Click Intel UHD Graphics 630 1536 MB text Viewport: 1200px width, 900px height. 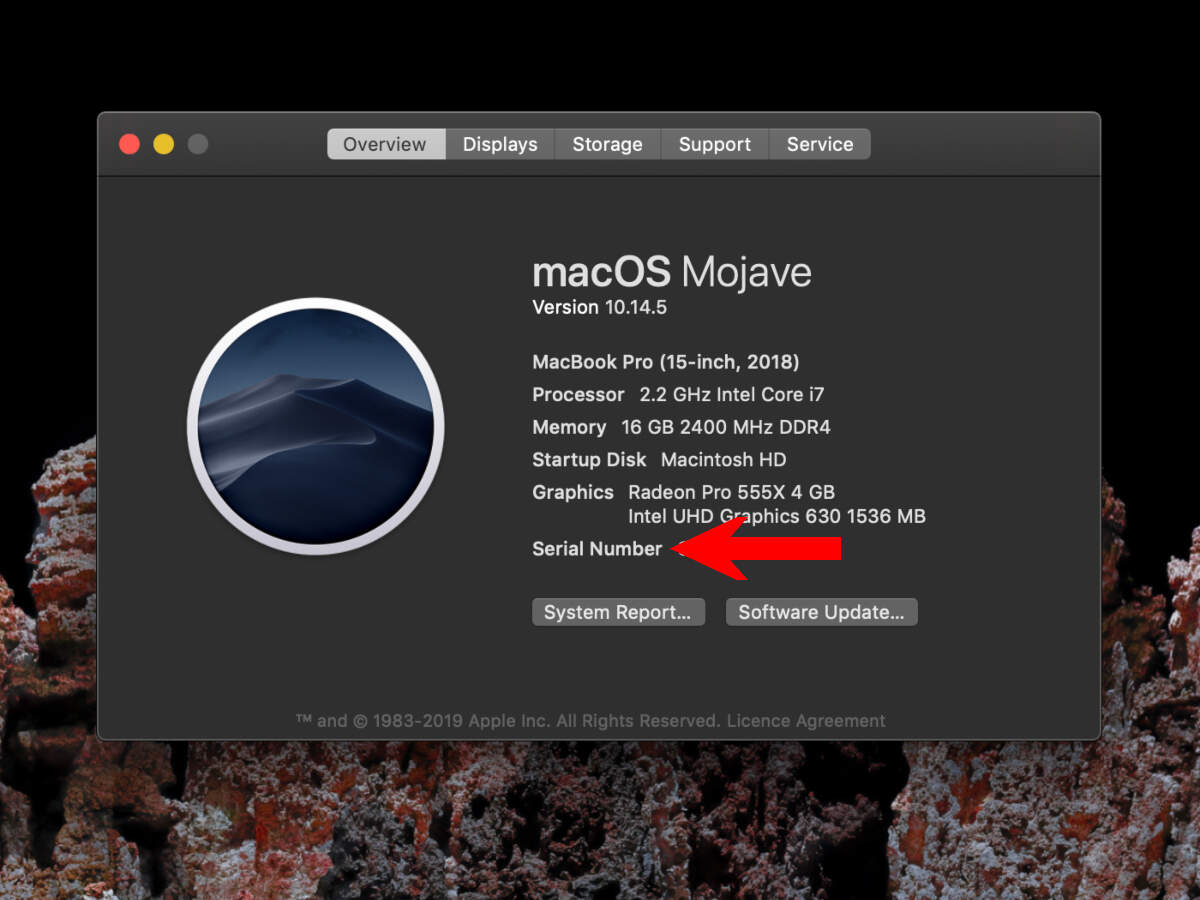click(777, 516)
